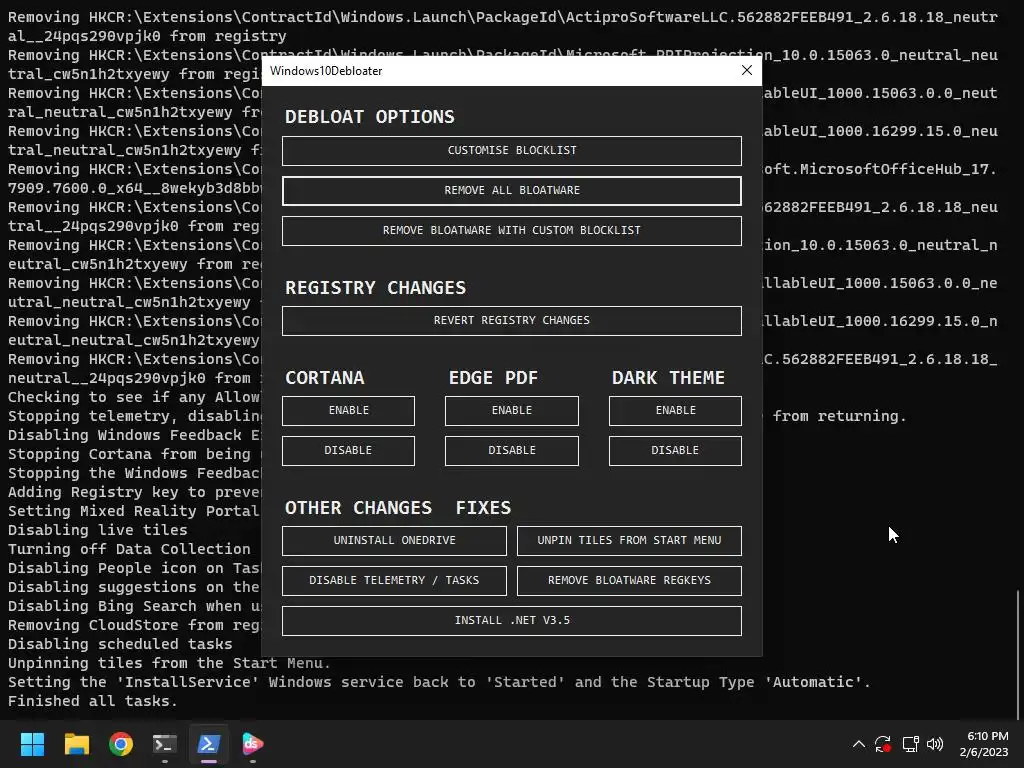Image resolution: width=1024 pixels, height=768 pixels.
Task: Open the sync update tray icon
Action: pos(883,744)
